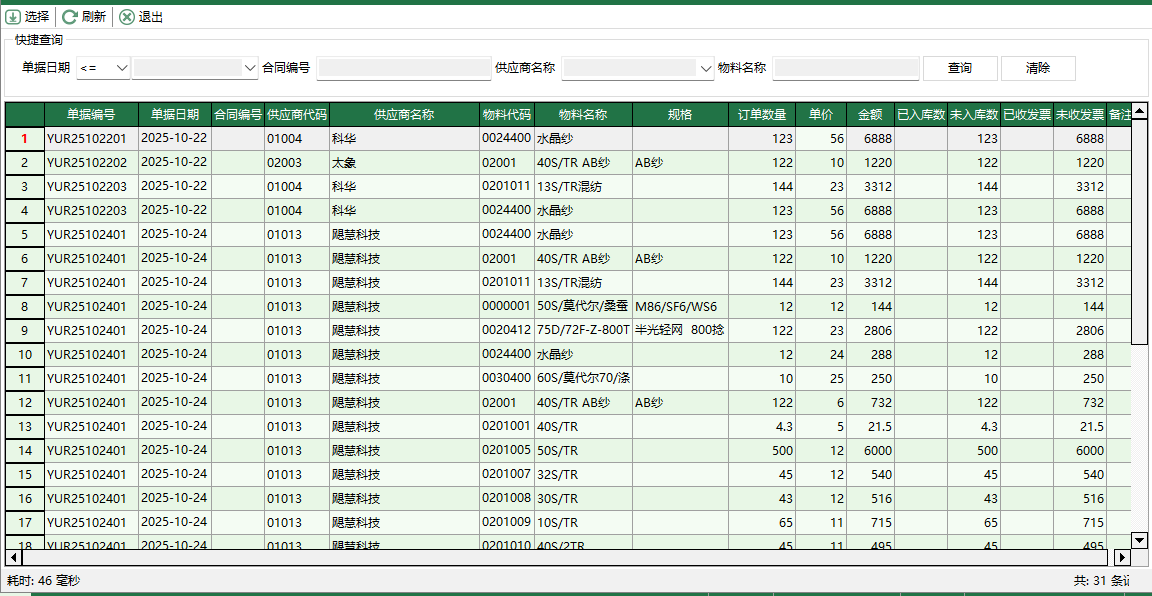The image size is (1152, 596).
Task: Sort by the 单据编号 column header
Action: (x=92, y=114)
